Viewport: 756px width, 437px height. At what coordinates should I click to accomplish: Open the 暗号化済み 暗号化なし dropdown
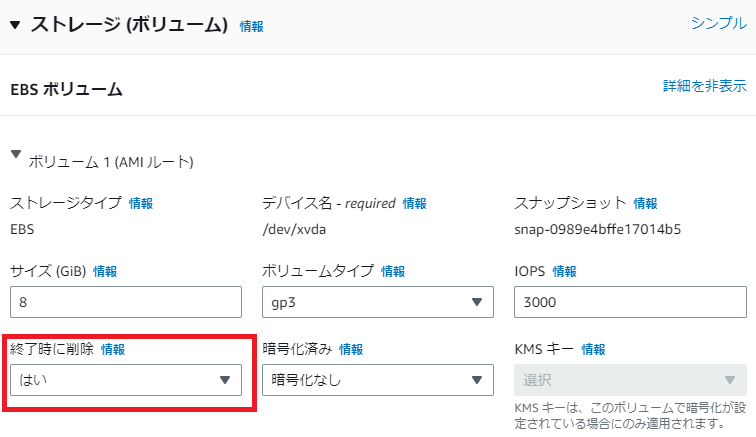(x=378, y=380)
